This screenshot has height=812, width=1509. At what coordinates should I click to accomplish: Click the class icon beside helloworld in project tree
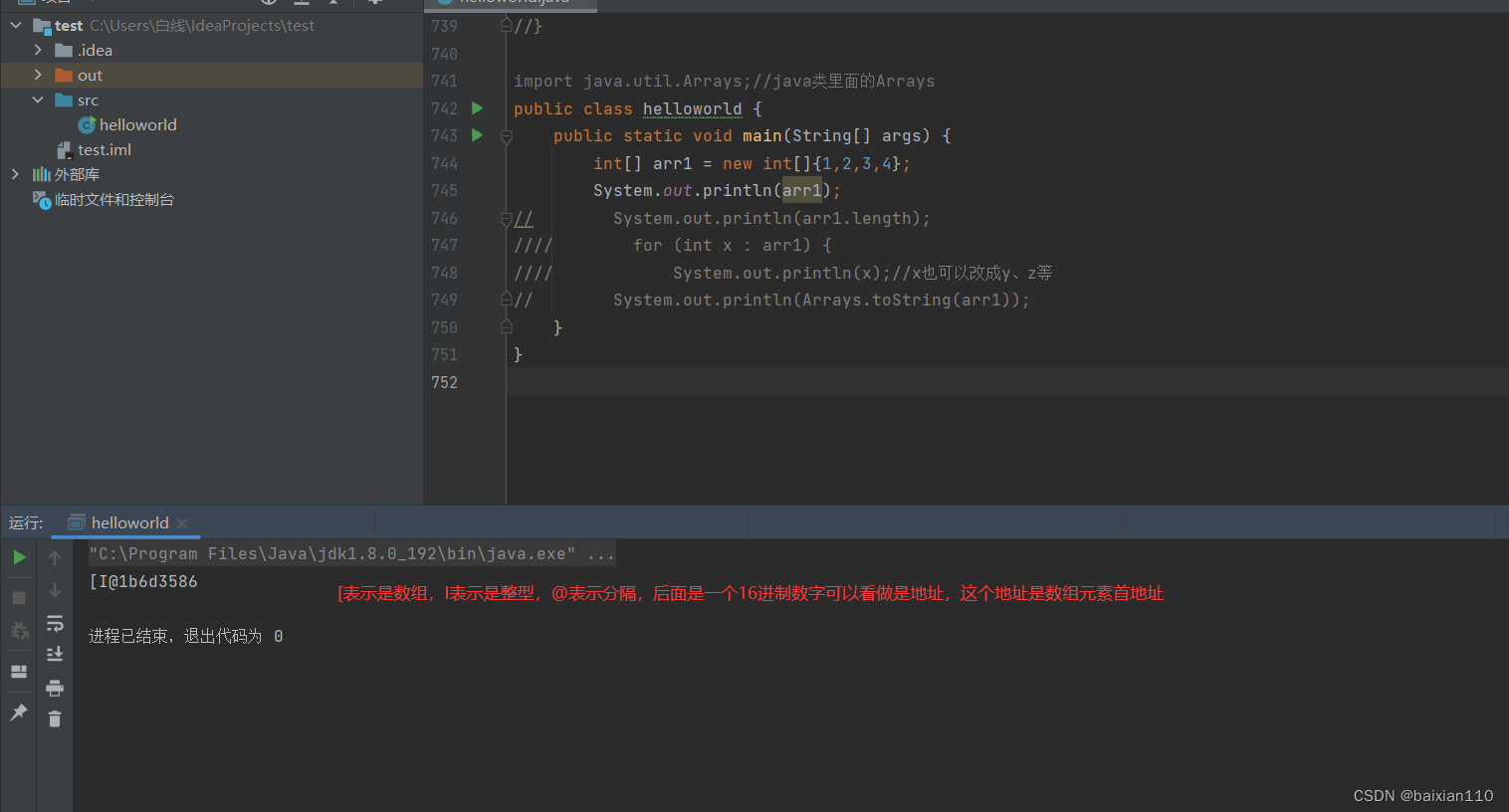click(88, 124)
